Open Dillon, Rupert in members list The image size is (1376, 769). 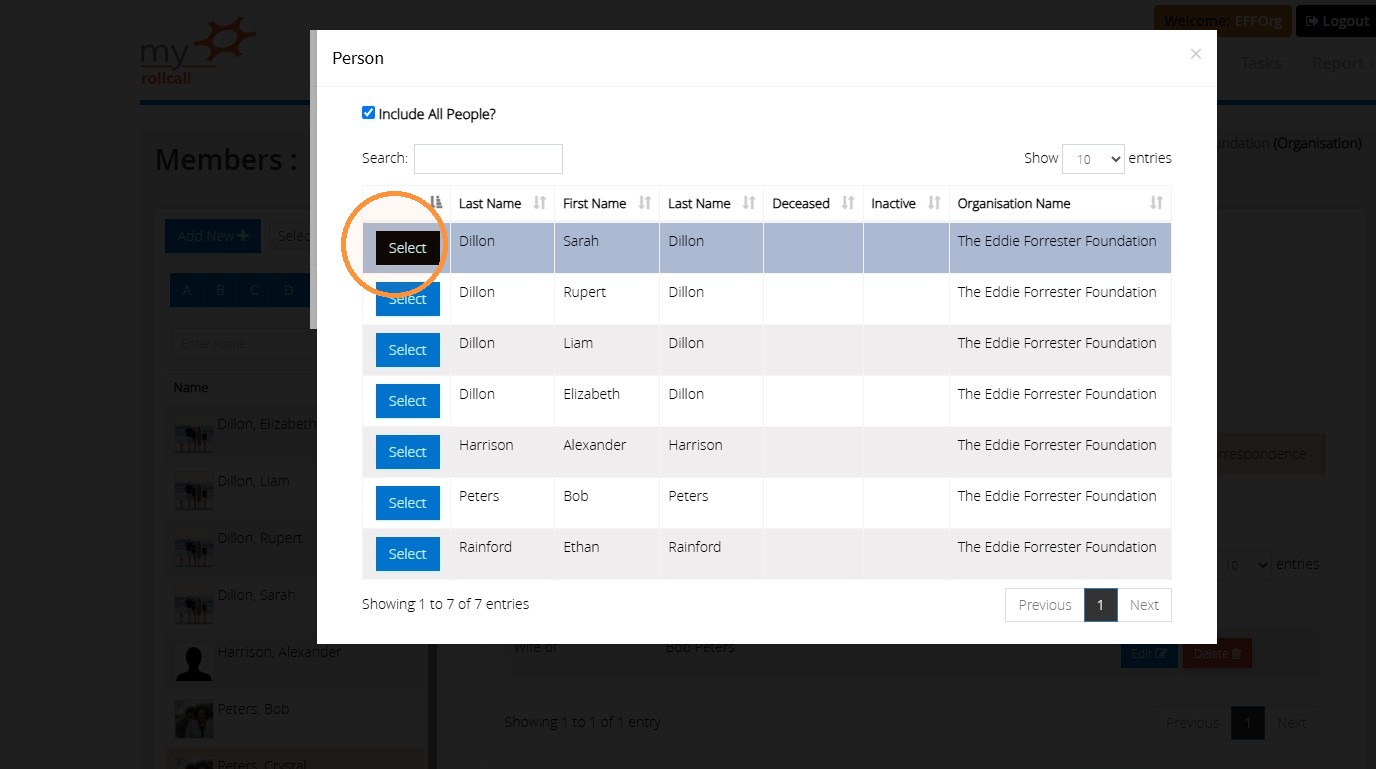(x=260, y=538)
